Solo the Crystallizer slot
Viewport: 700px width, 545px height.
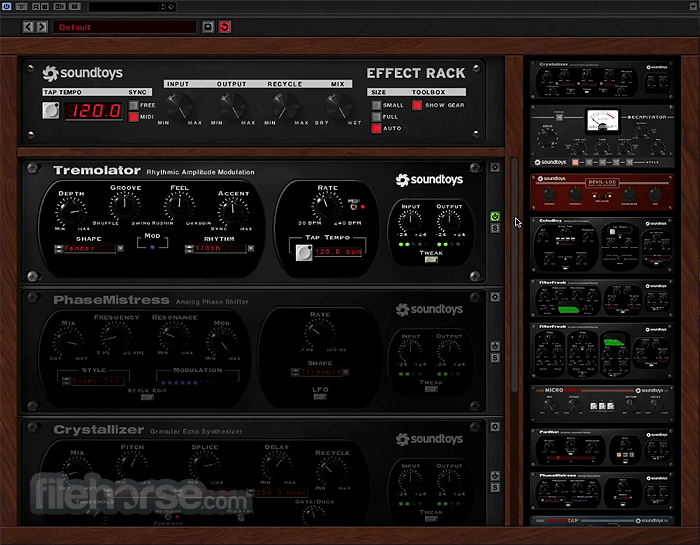(495, 487)
